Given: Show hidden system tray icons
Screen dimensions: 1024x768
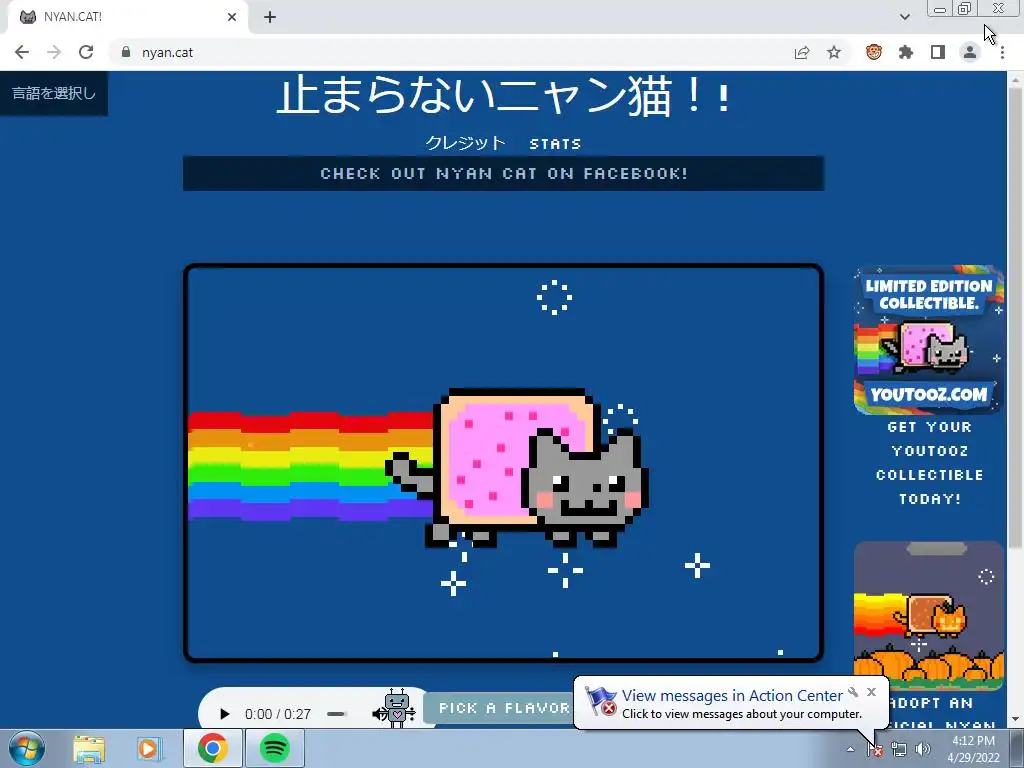Looking at the screenshot, I should pos(850,749).
